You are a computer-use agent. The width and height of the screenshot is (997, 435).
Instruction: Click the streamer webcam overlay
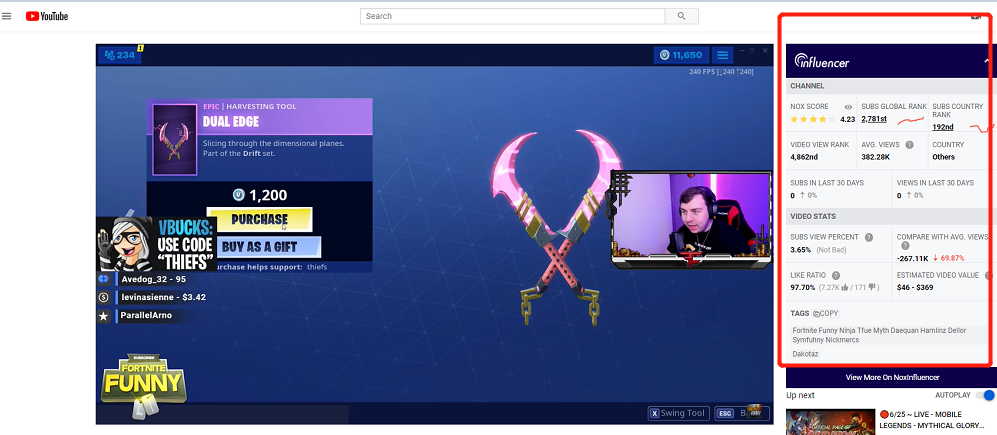(692, 218)
